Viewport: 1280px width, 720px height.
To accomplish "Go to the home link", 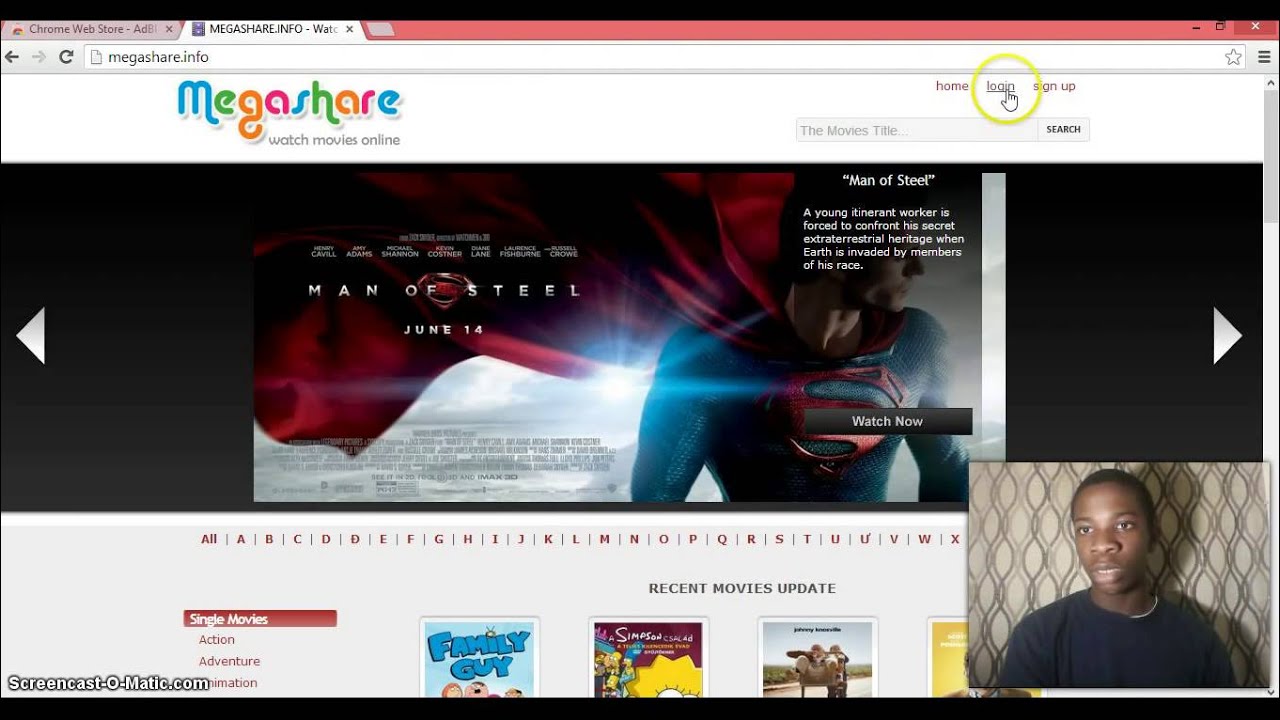I will [x=951, y=86].
